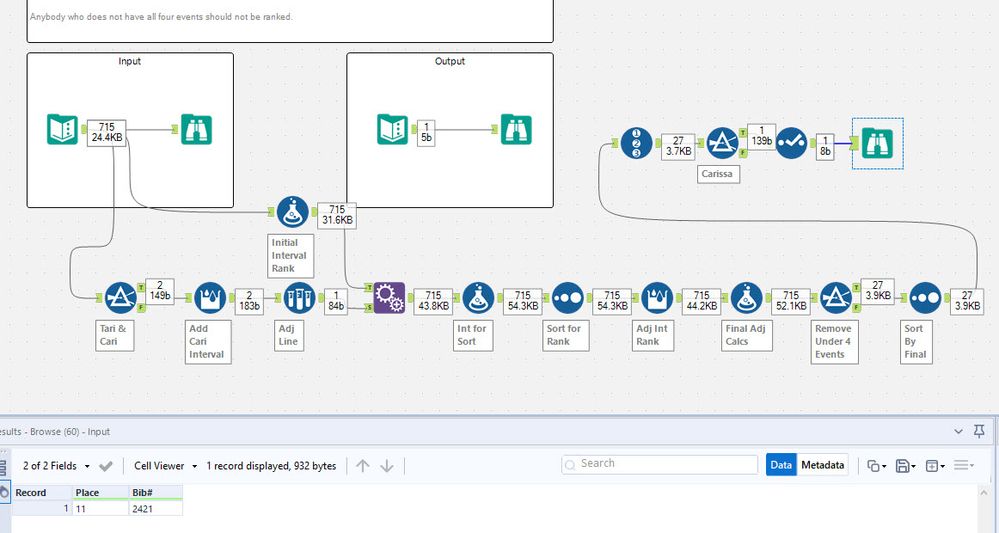The image size is (999, 533).
Task: Go to next record with down arrow
Action: coord(387,465)
